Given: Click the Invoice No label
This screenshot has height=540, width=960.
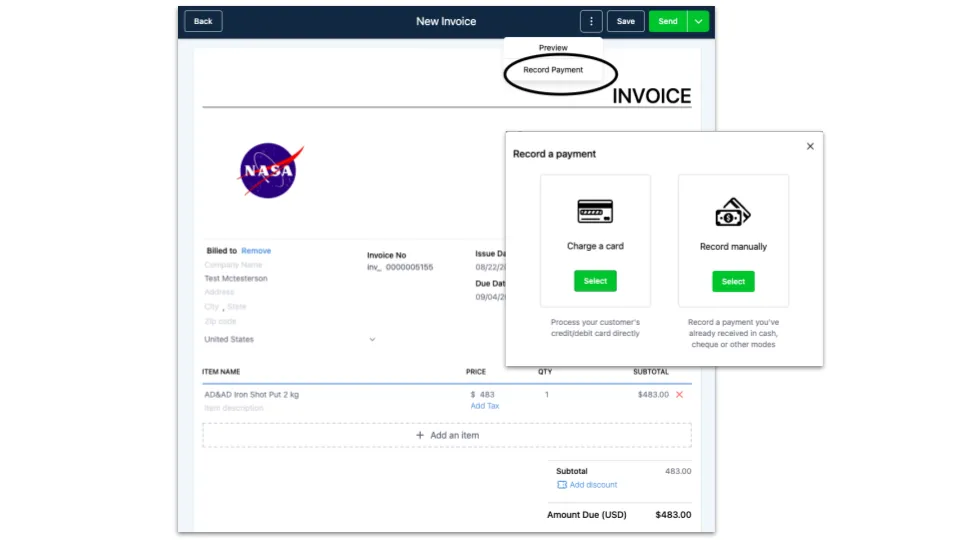Looking at the screenshot, I should click(386, 255).
